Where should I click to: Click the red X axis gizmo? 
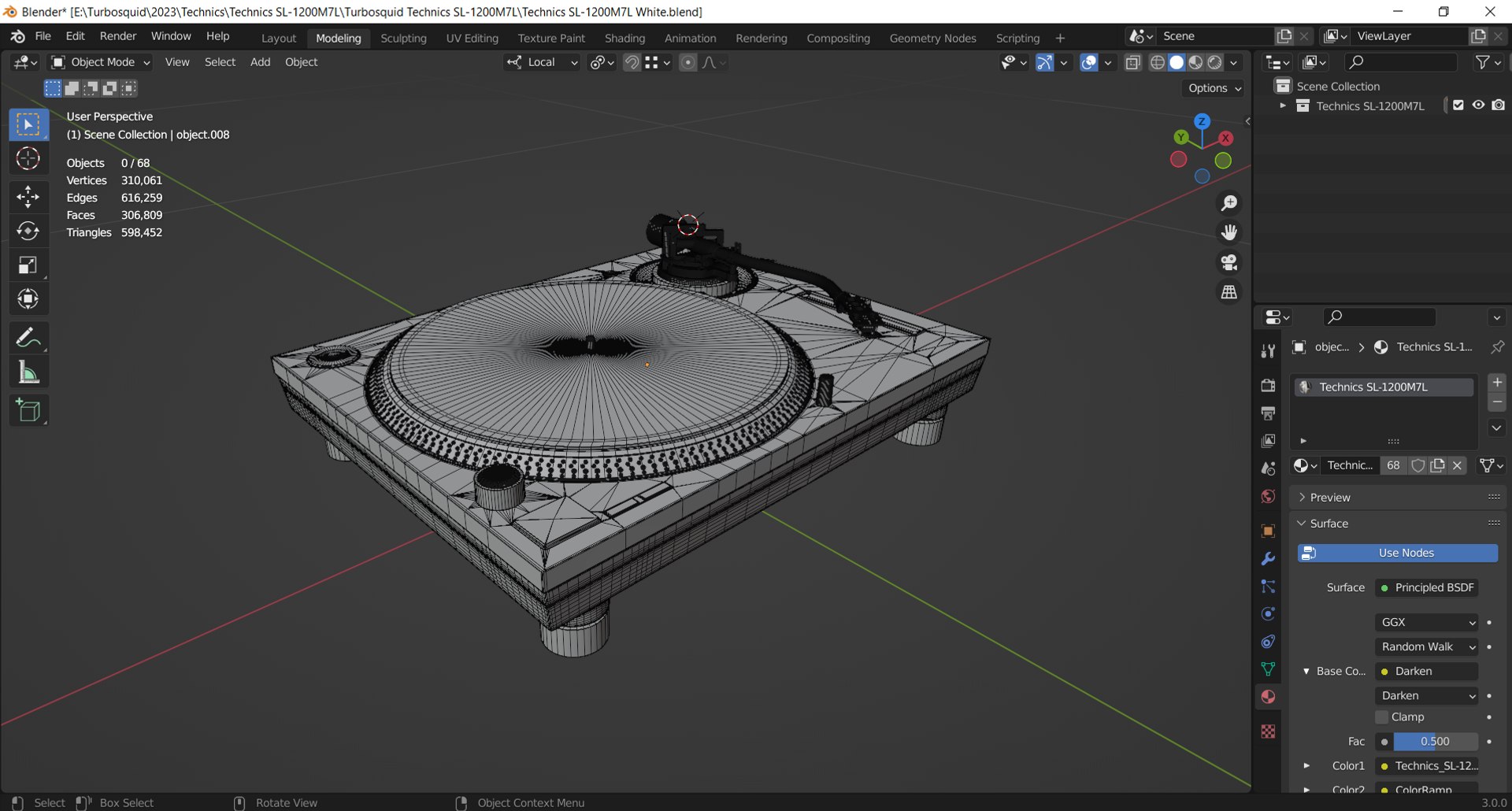click(x=1225, y=138)
